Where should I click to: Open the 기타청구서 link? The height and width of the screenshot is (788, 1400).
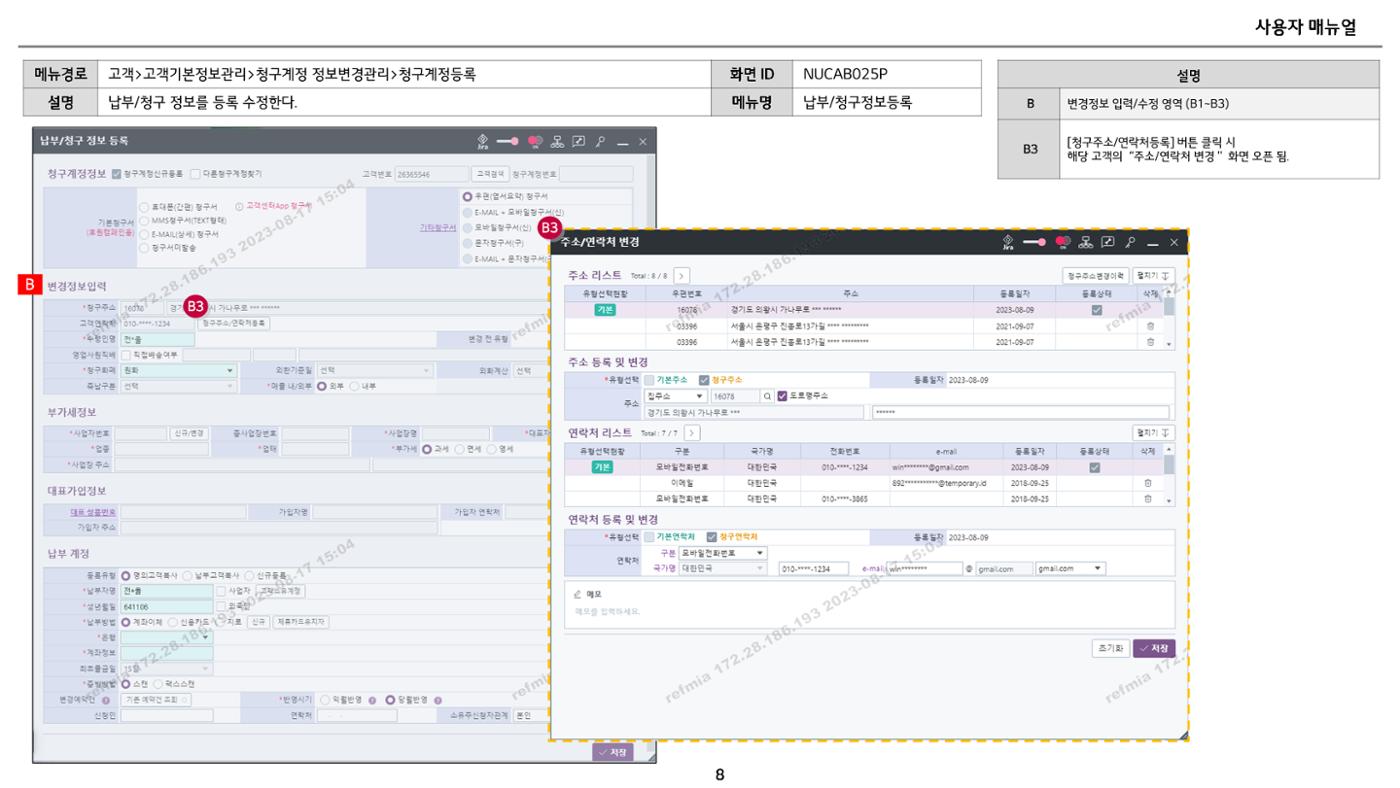point(438,228)
